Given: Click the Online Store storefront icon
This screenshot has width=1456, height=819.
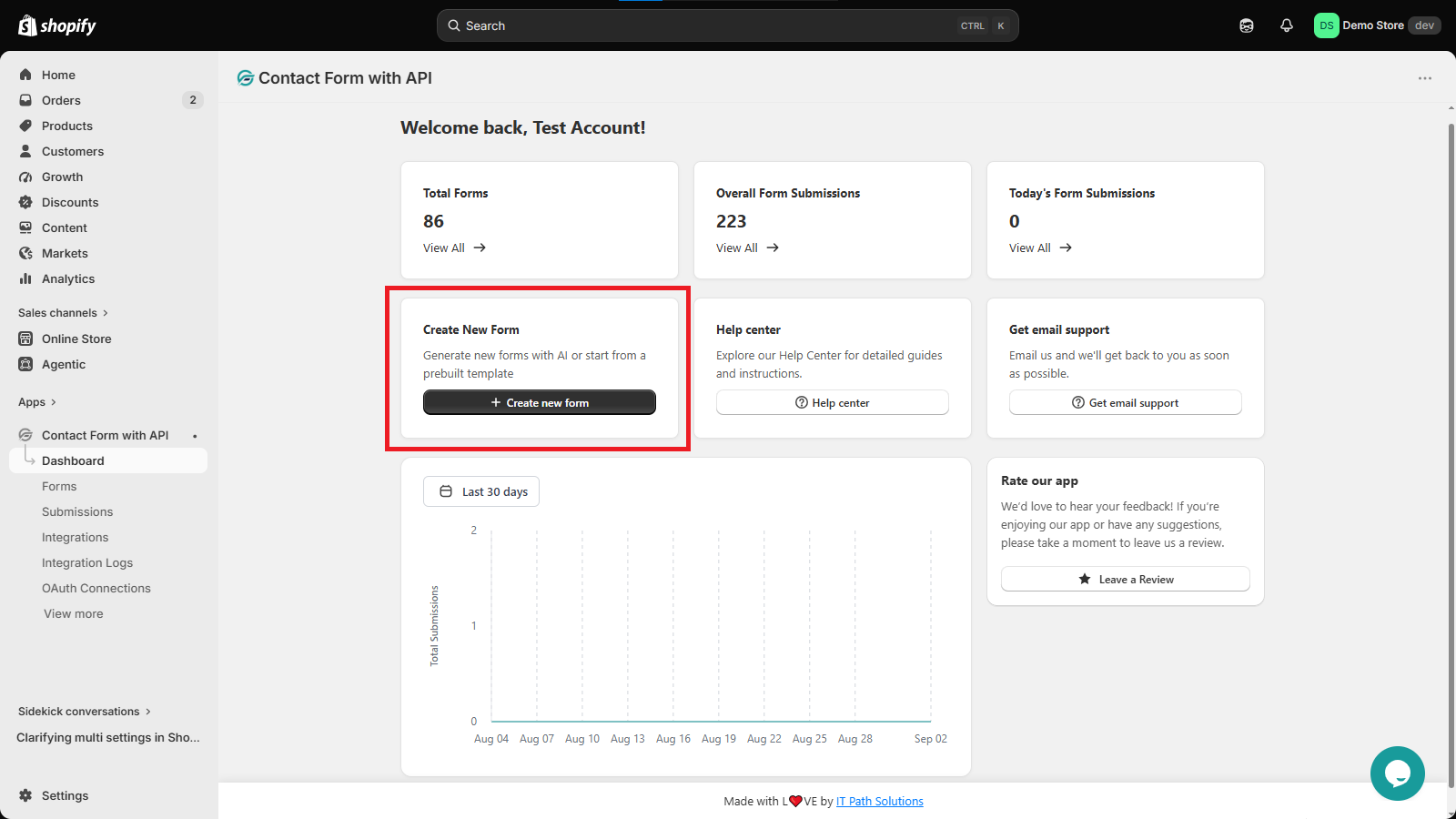Looking at the screenshot, I should coord(25,339).
